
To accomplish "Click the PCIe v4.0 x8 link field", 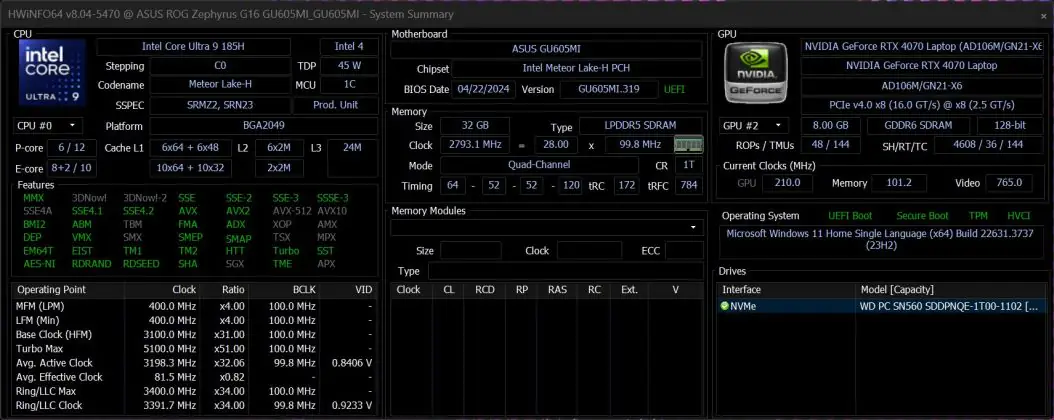I will (x=921, y=106).
